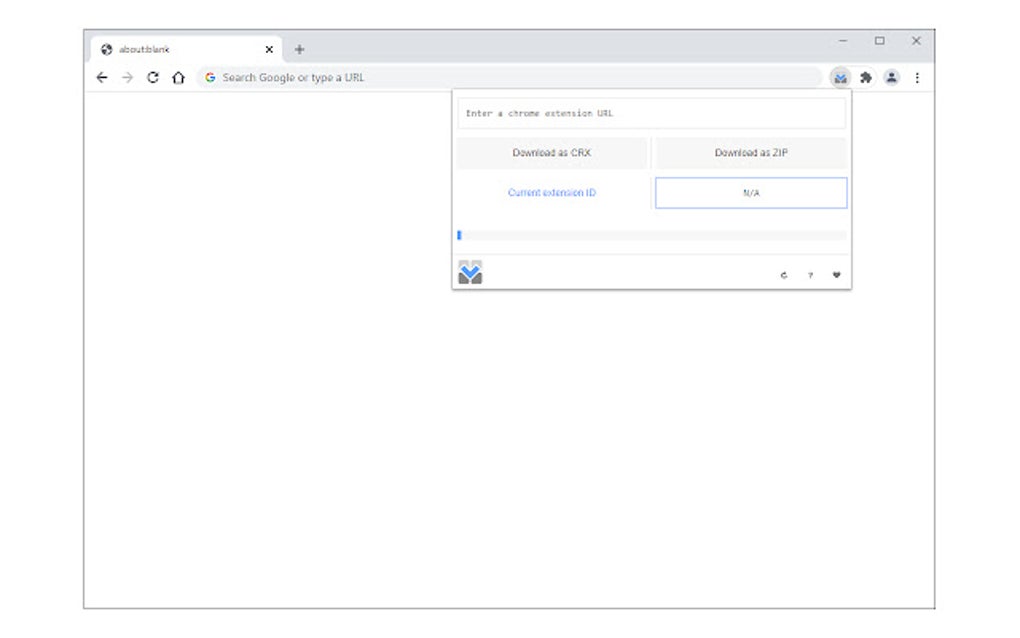Open the question mark help icon

pyautogui.click(x=810, y=275)
